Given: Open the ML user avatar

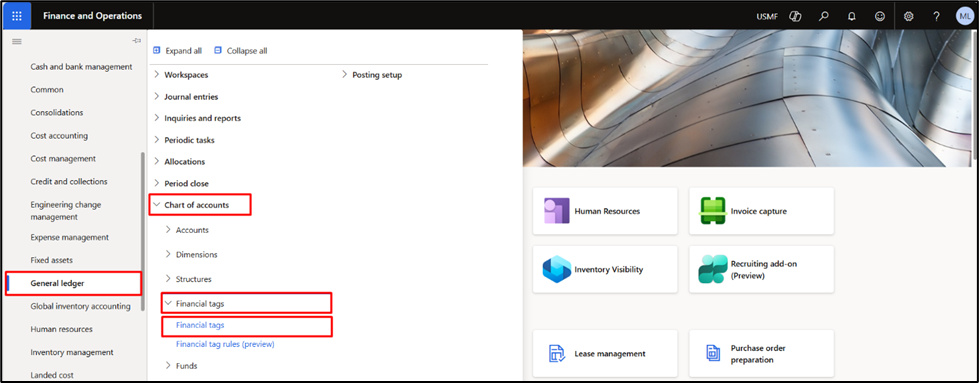Looking at the screenshot, I should (965, 16).
